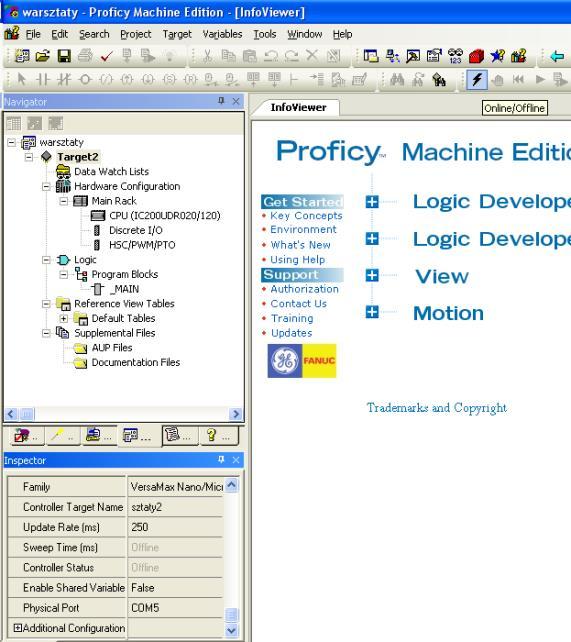This screenshot has width=571, height=642.
Task: Collapse Supplemental Files node
Action: point(46,333)
